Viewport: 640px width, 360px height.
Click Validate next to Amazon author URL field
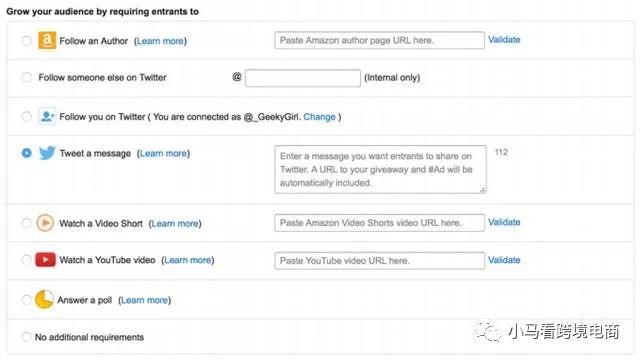504,40
